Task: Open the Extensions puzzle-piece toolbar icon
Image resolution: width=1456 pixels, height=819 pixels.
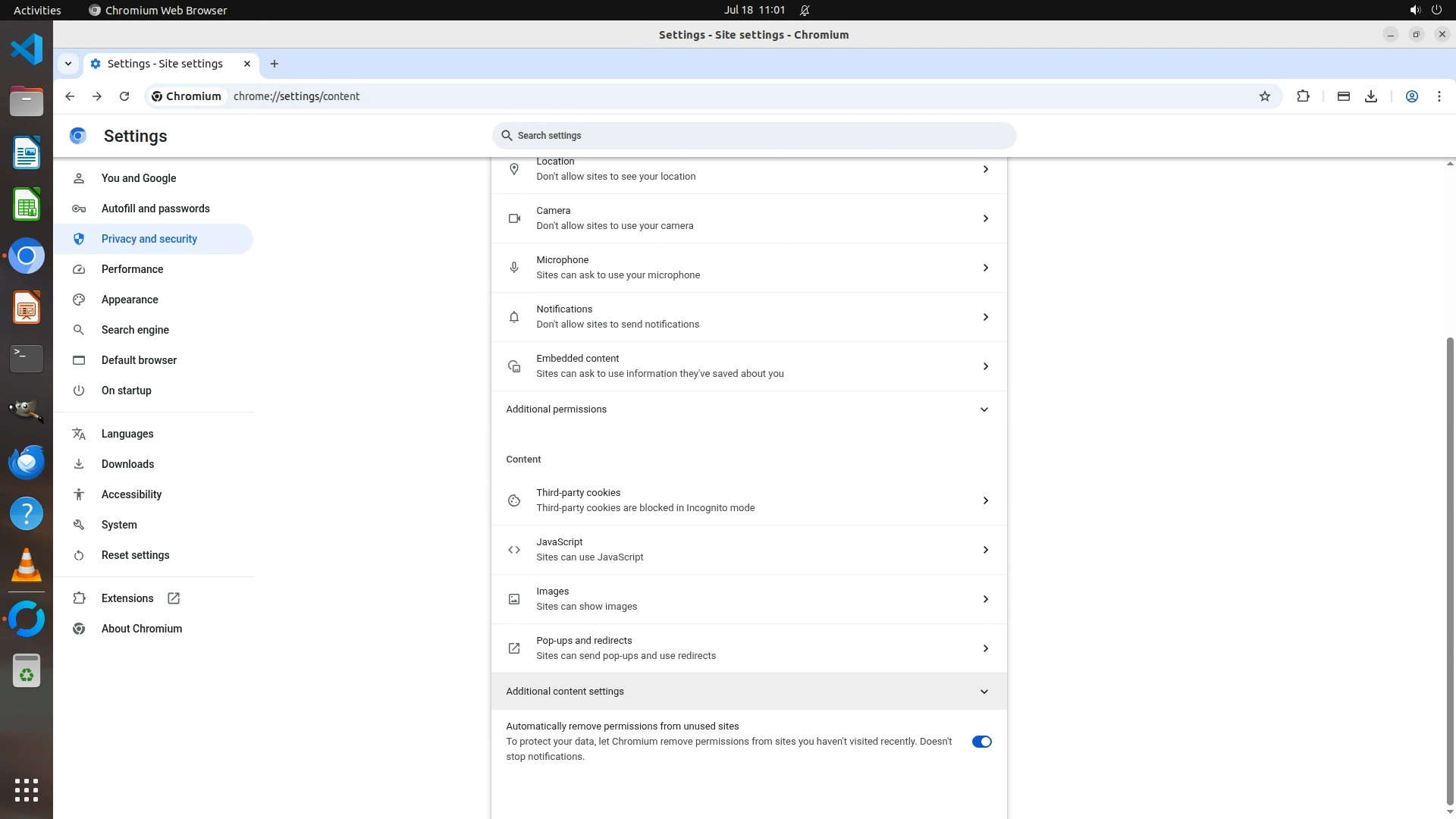Action: point(1303,96)
